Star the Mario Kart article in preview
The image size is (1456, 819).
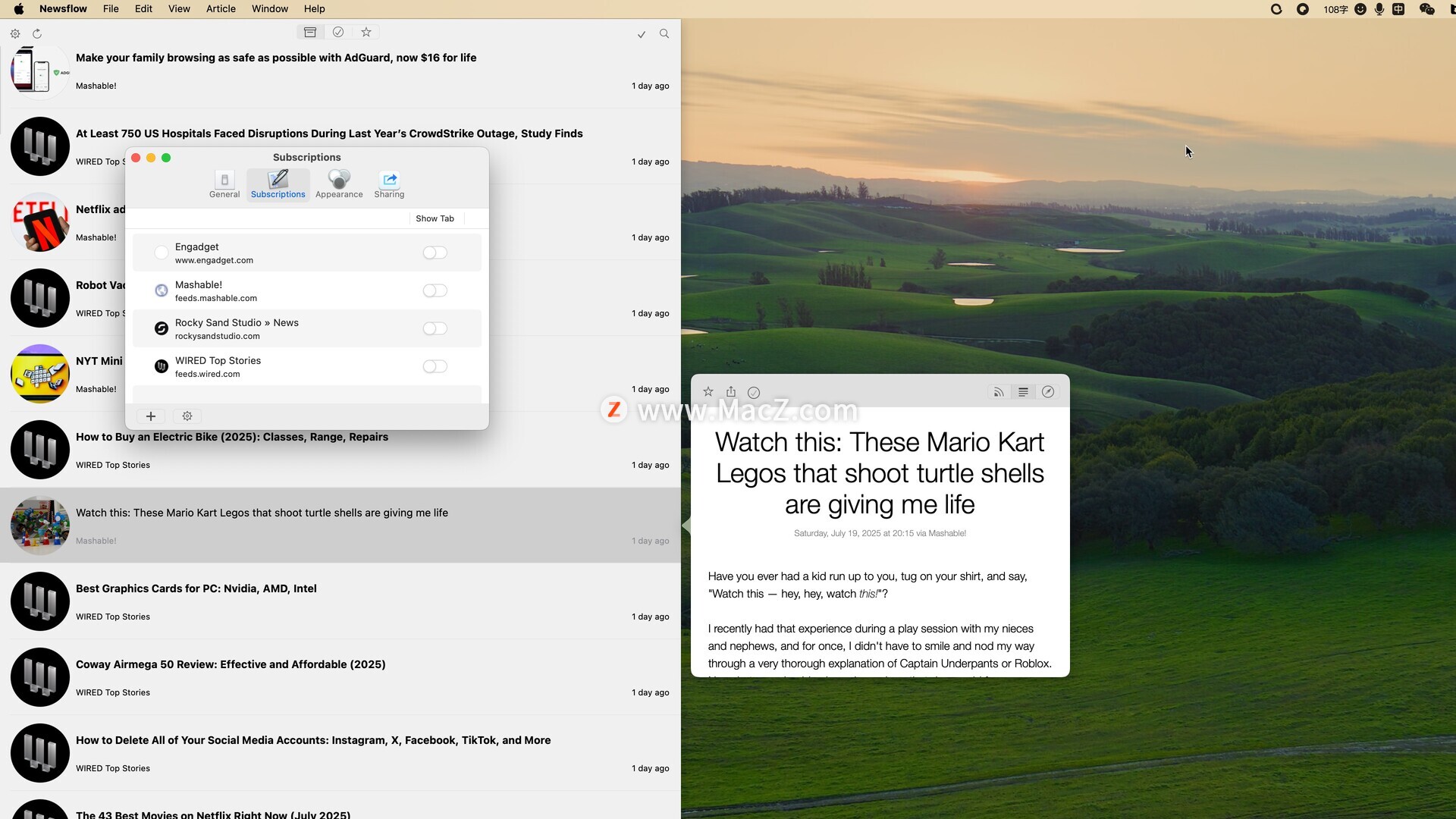point(708,392)
